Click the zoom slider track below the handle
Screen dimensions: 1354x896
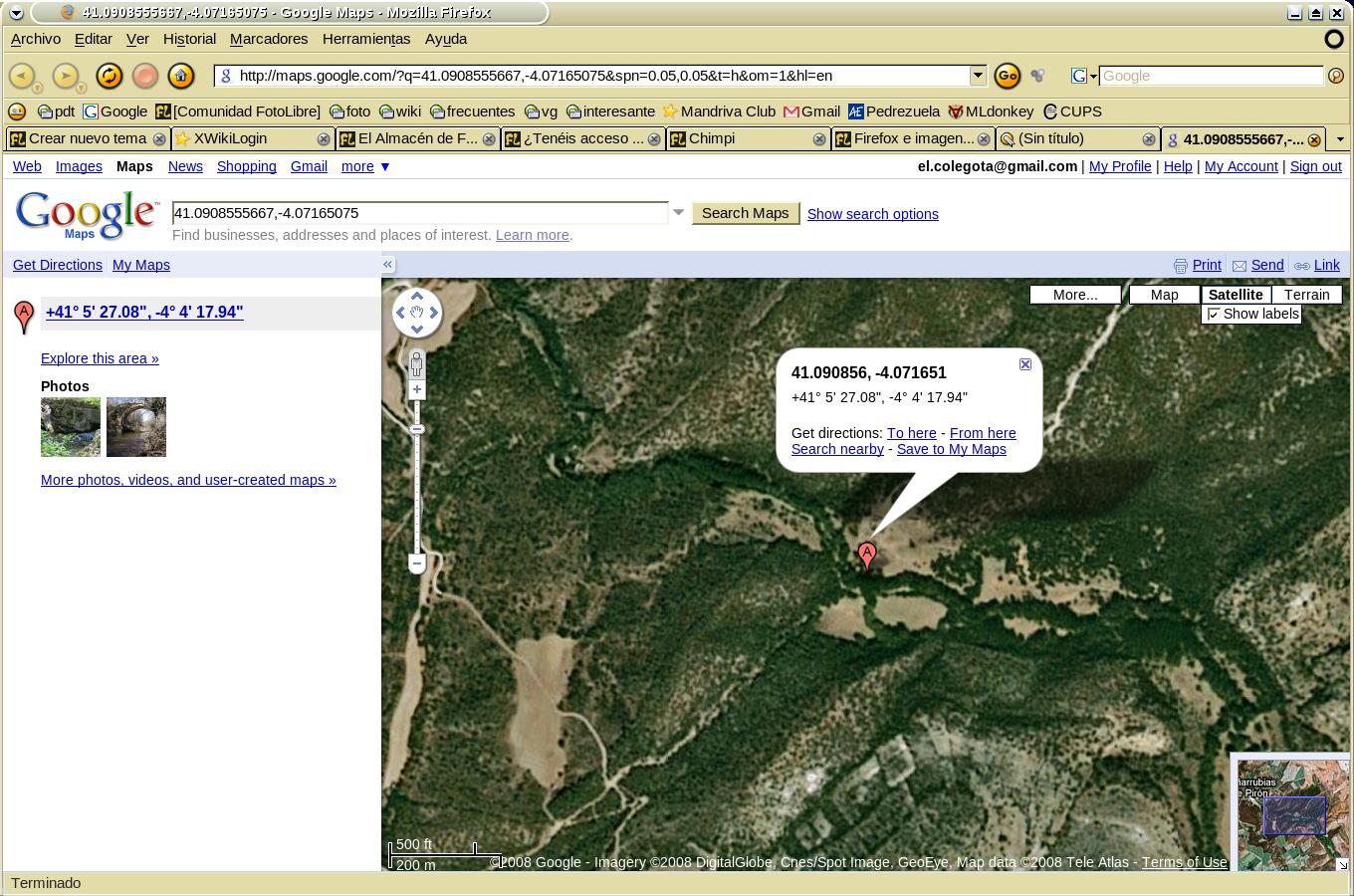(417, 493)
